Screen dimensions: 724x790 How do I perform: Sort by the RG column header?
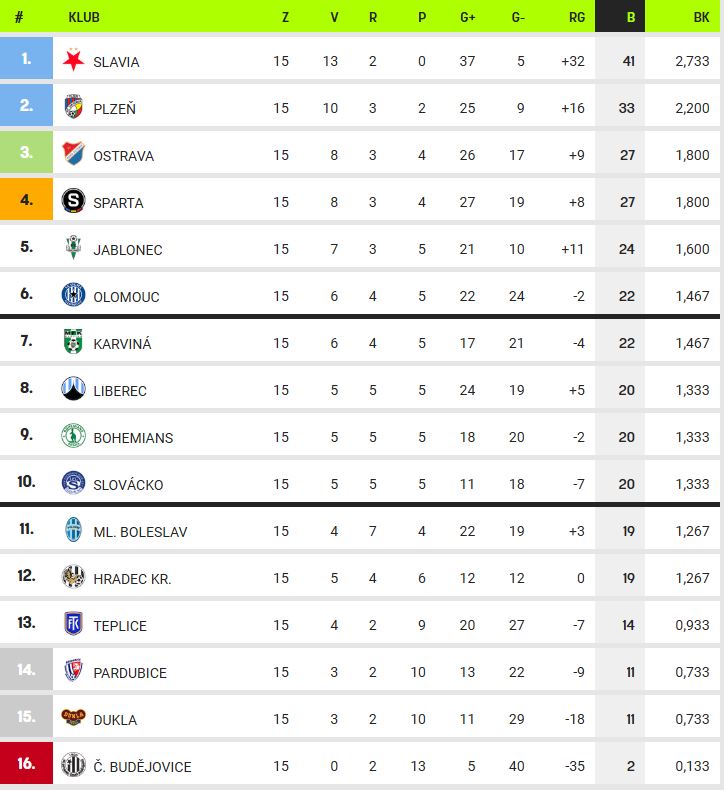577,17
